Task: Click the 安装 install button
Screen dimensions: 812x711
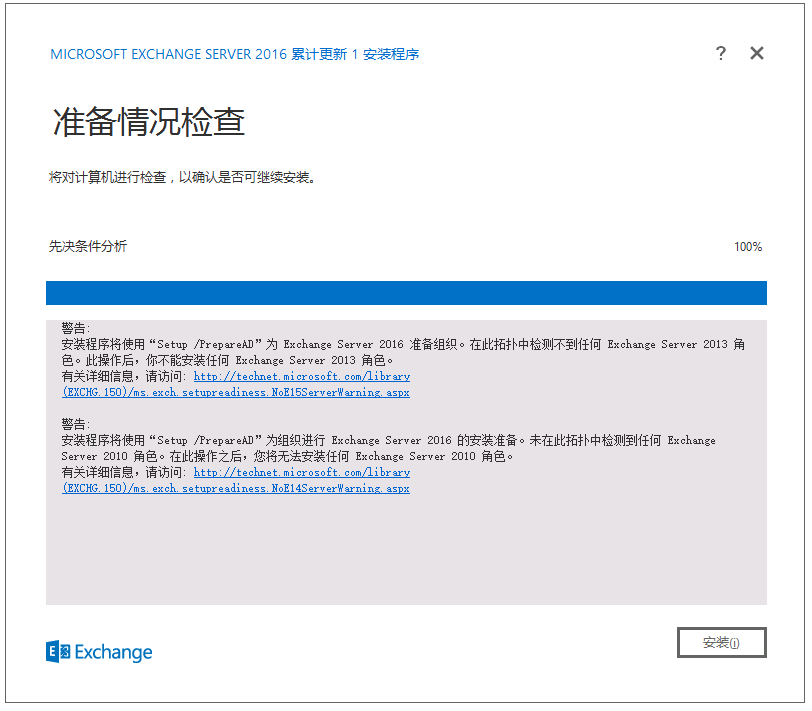Action: click(721, 643)
